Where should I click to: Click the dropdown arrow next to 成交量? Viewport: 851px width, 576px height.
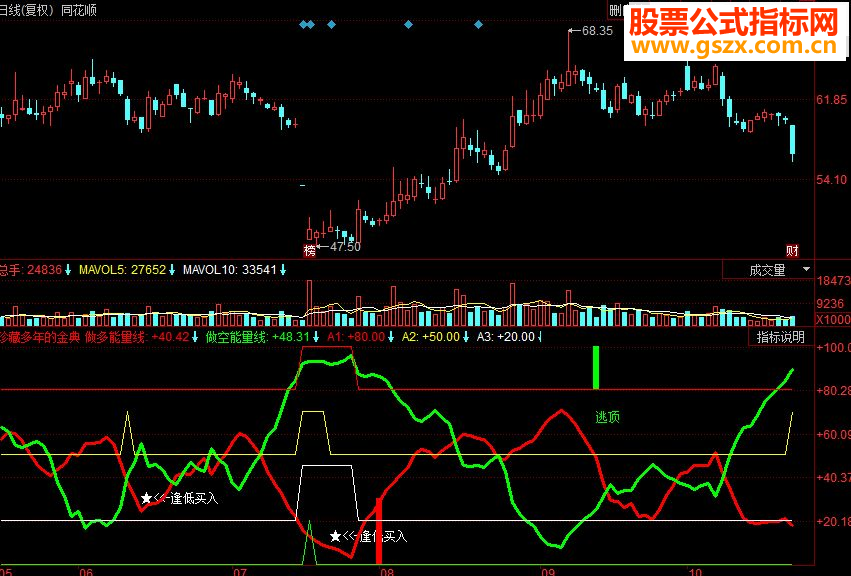tap(806, 269)
